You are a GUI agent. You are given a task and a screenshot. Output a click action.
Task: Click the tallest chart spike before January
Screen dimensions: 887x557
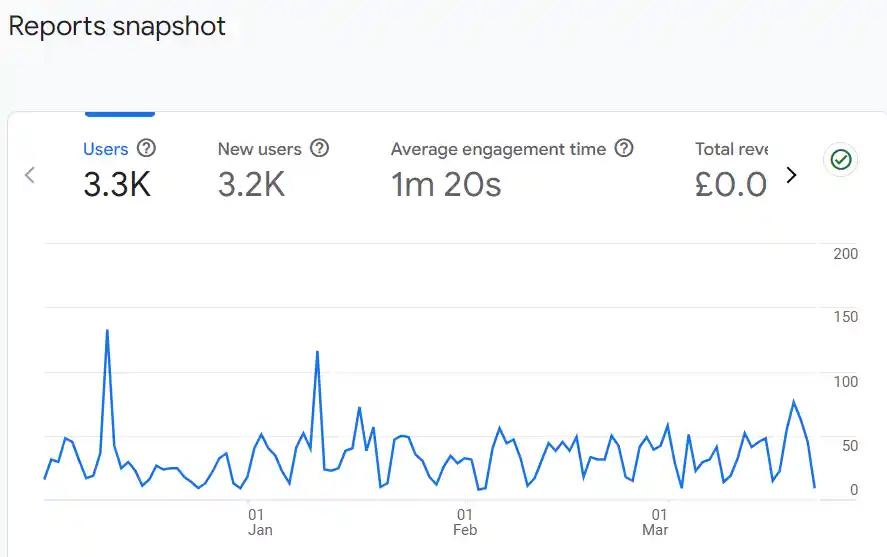click(x=107, y=331)
